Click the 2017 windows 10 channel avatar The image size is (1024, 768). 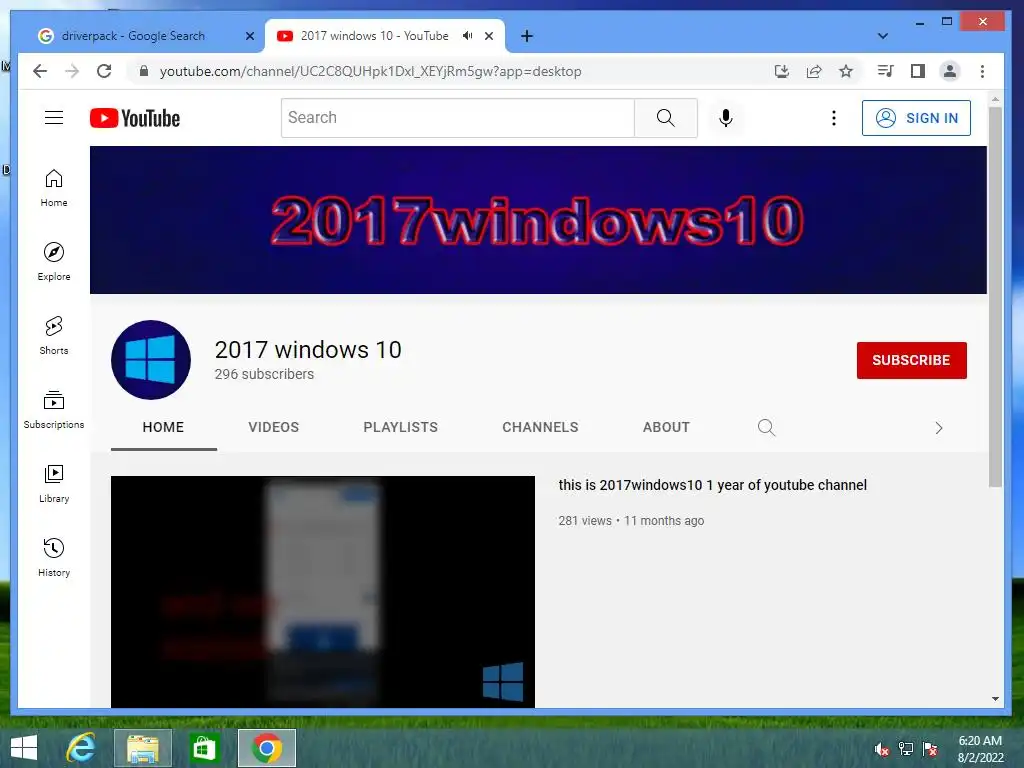coord(151,360)
